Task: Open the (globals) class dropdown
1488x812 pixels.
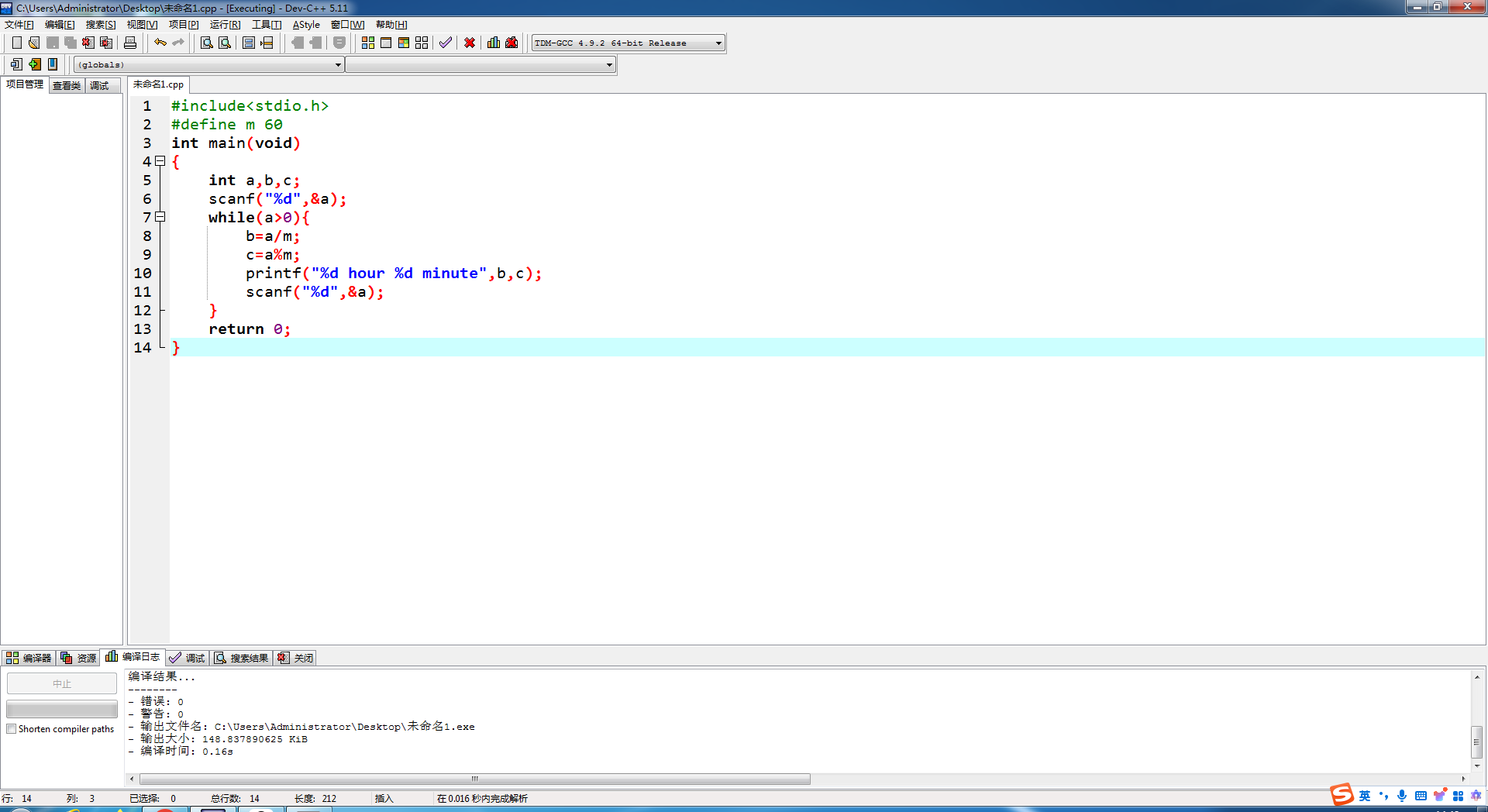Action: pyautogui.click(x=209, y=65)
